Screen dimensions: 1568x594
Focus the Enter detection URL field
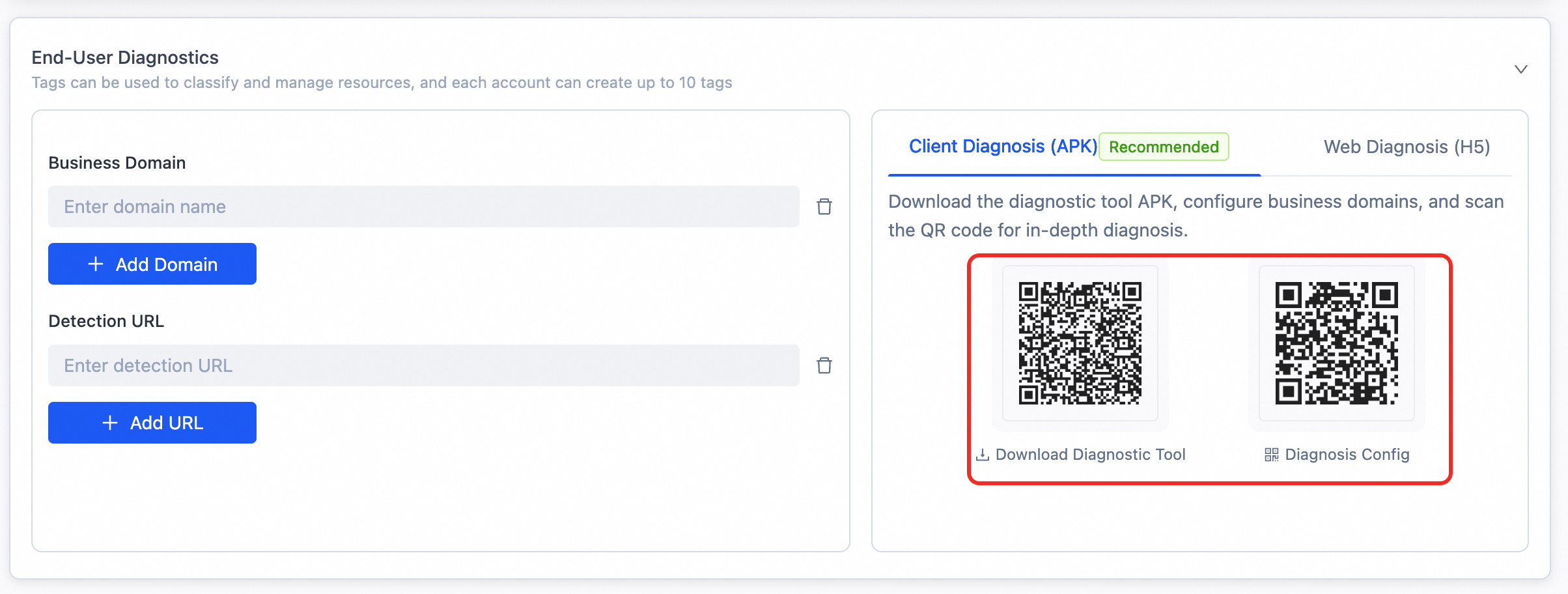(x=424, y=365)
